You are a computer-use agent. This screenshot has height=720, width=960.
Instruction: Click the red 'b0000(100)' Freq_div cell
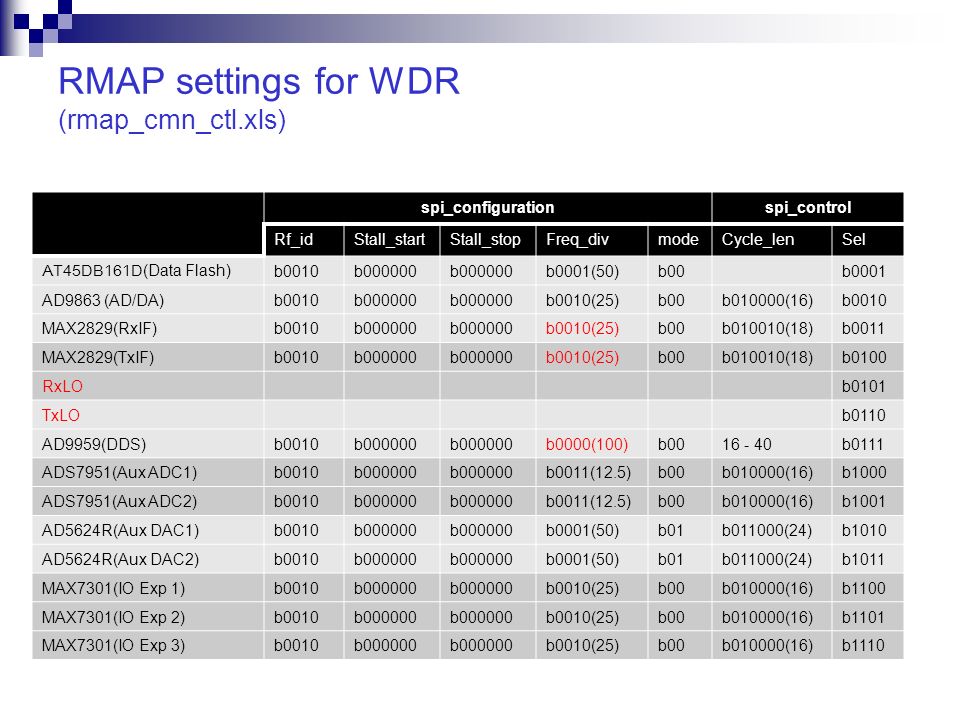[587, 444]
